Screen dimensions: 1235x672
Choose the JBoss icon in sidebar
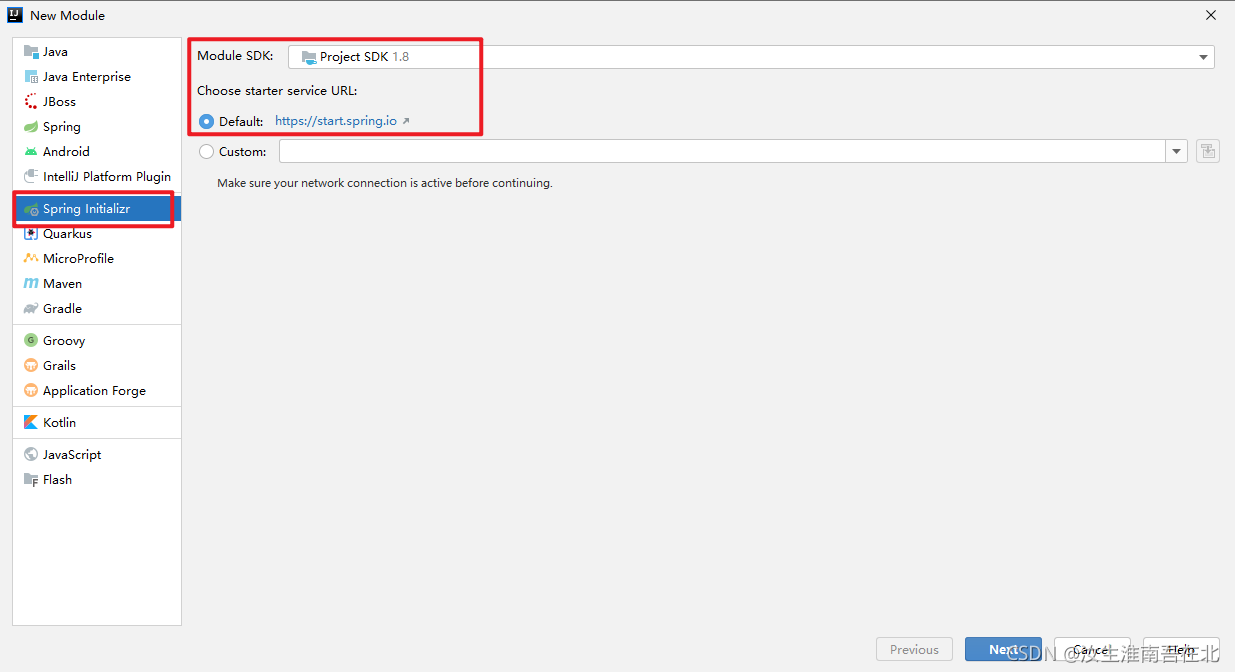[x=31, y=102]
